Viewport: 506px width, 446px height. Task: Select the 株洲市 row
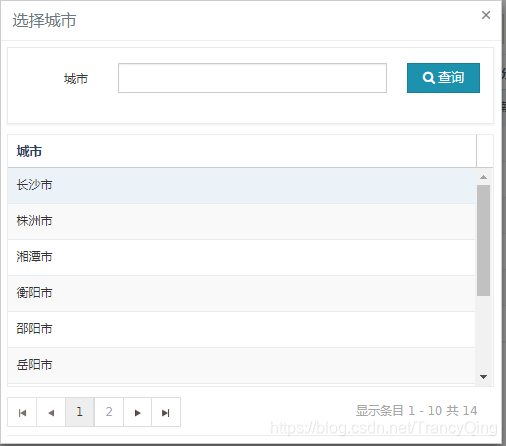[241, 221]
